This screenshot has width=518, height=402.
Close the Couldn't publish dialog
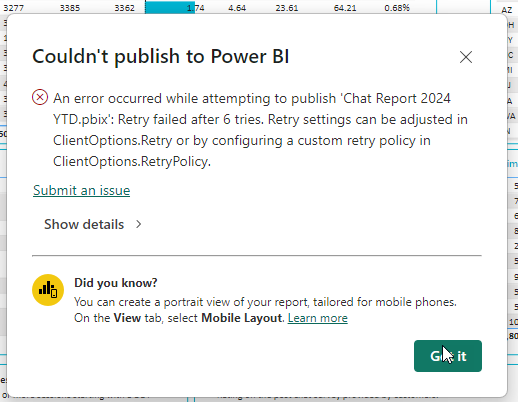point(466,57)
